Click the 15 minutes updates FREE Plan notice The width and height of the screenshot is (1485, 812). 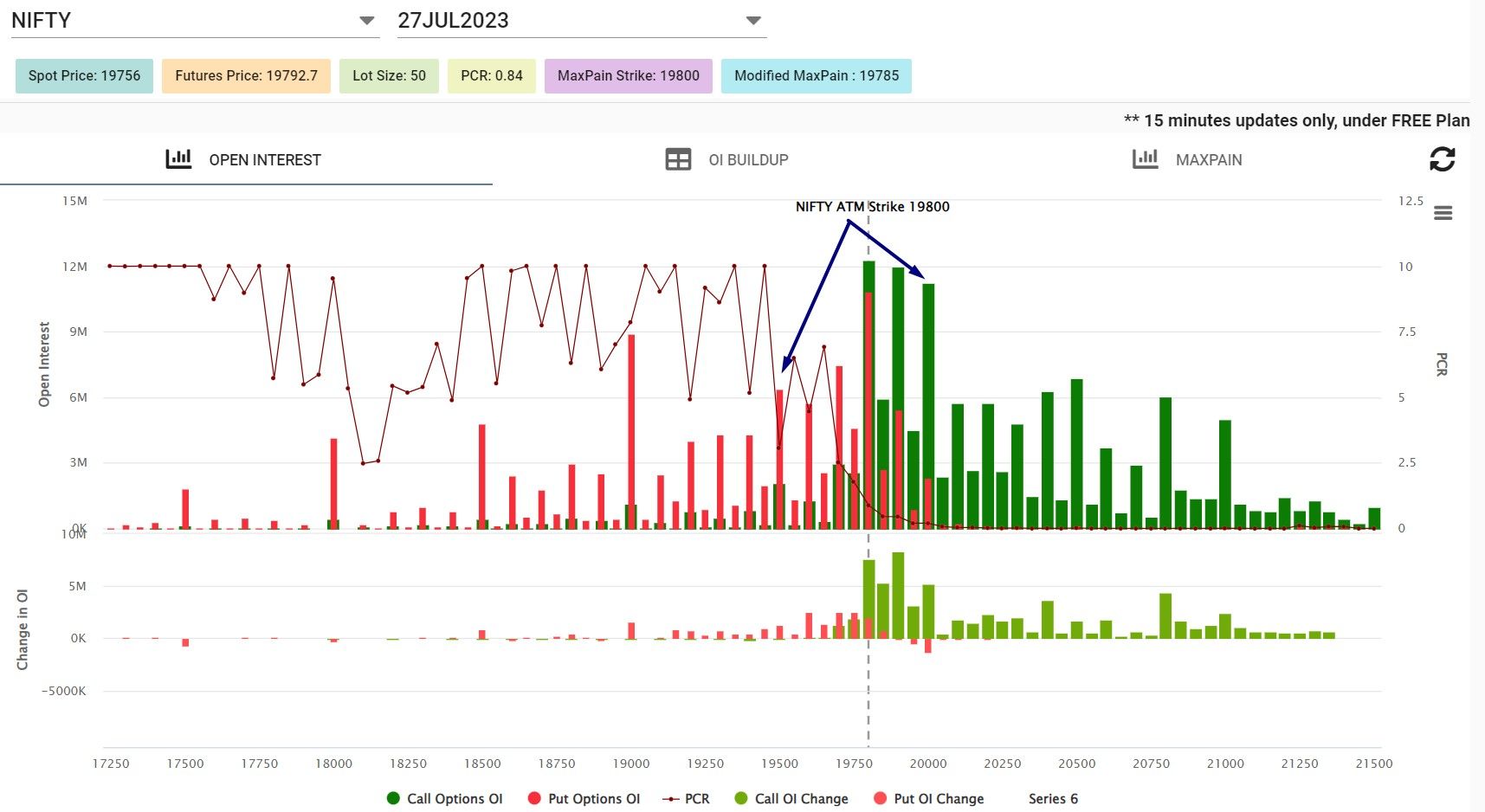pyautogui.click(x=1296, y=120)
